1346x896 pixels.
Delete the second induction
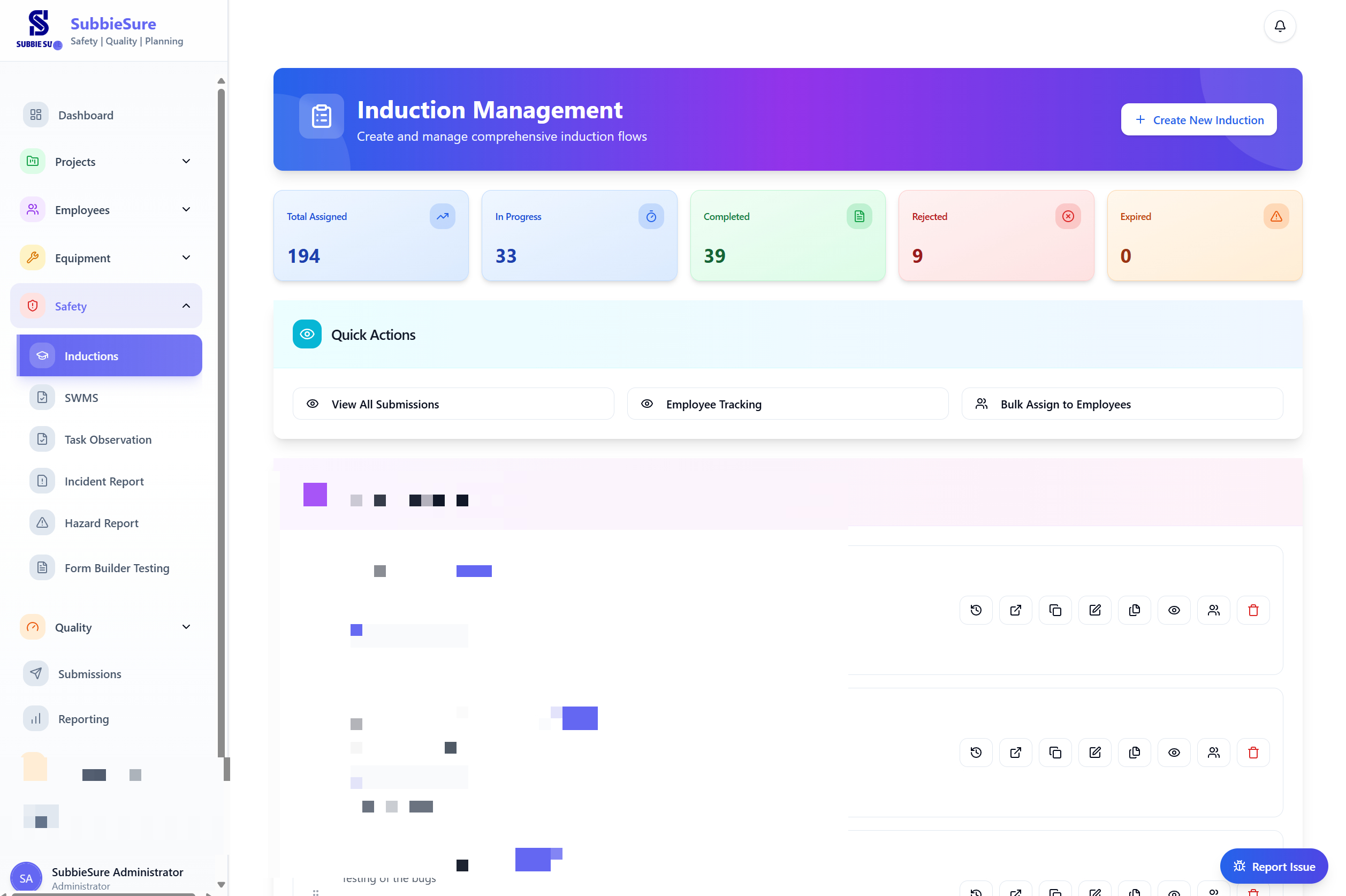[x=1253, y=752]
